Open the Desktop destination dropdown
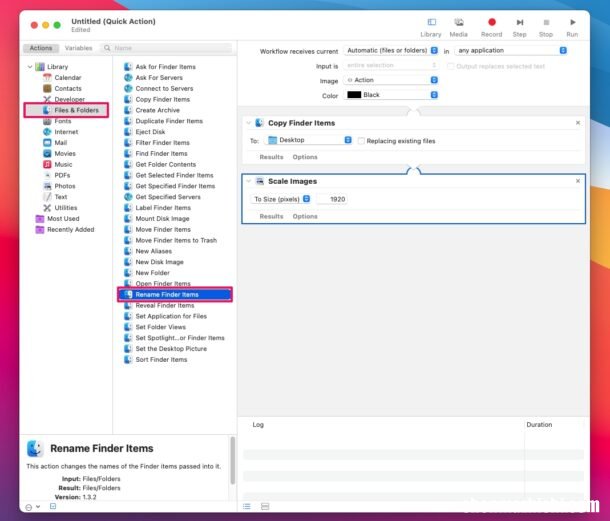Viewport: 610px width, 521px height. tap(309, 140)
